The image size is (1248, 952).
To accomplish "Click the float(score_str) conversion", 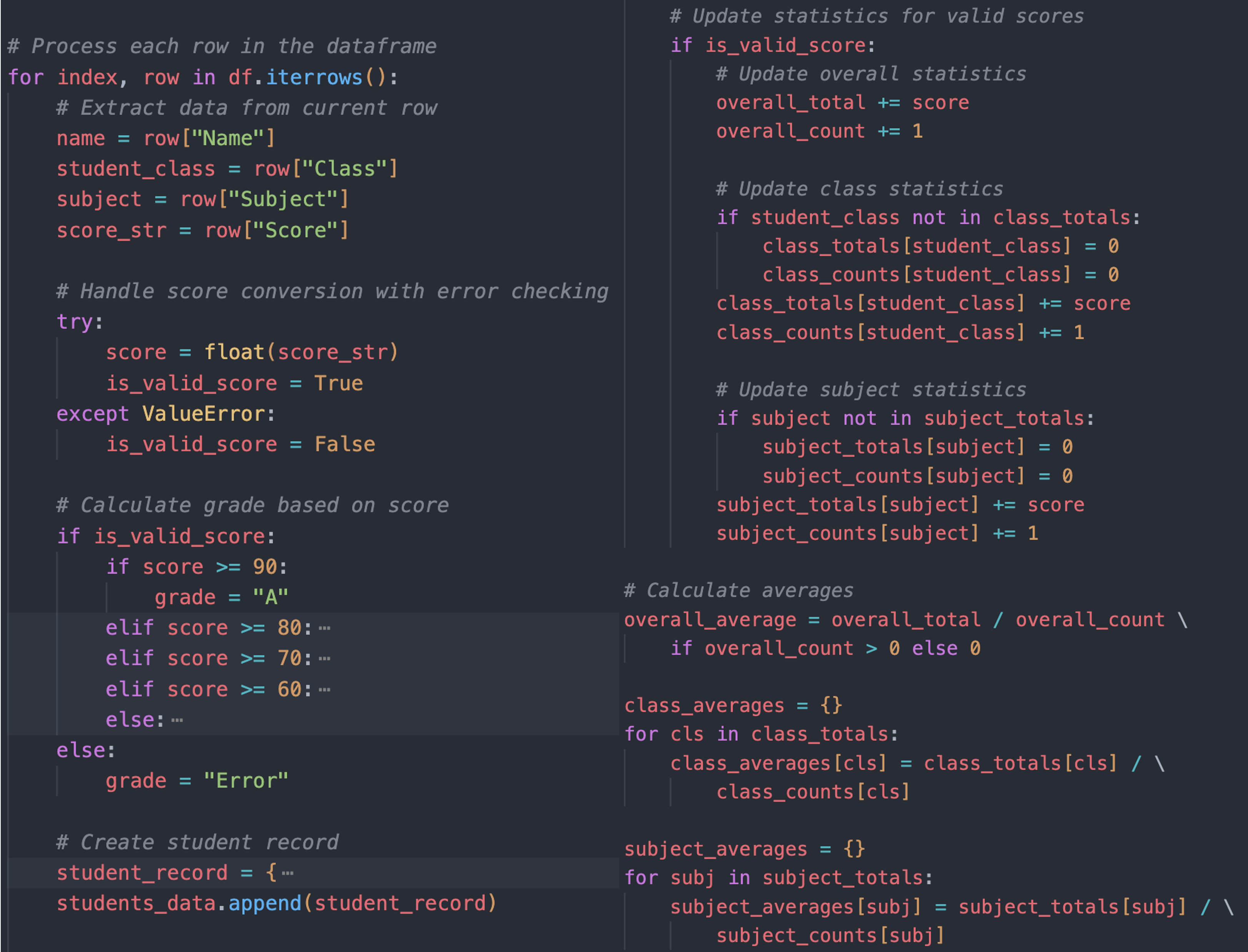I will (x=300, y=352).
